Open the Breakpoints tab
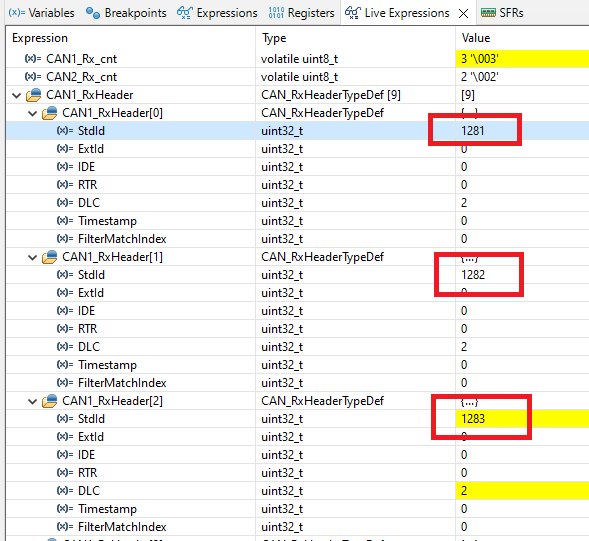The height and width of the screenshot is (541, 589). 126,13
